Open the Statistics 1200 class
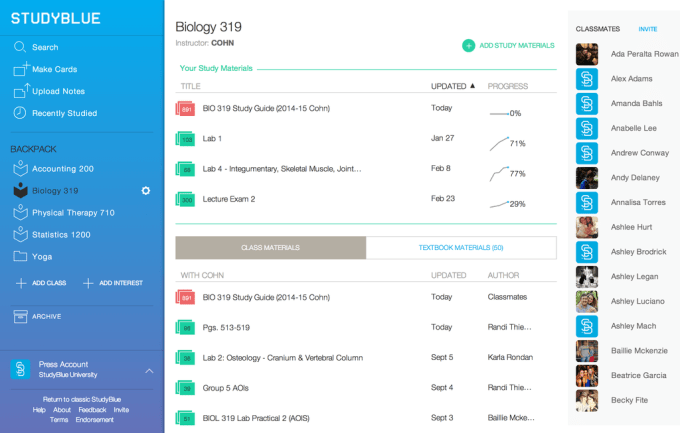 click(x=61, y=234)
